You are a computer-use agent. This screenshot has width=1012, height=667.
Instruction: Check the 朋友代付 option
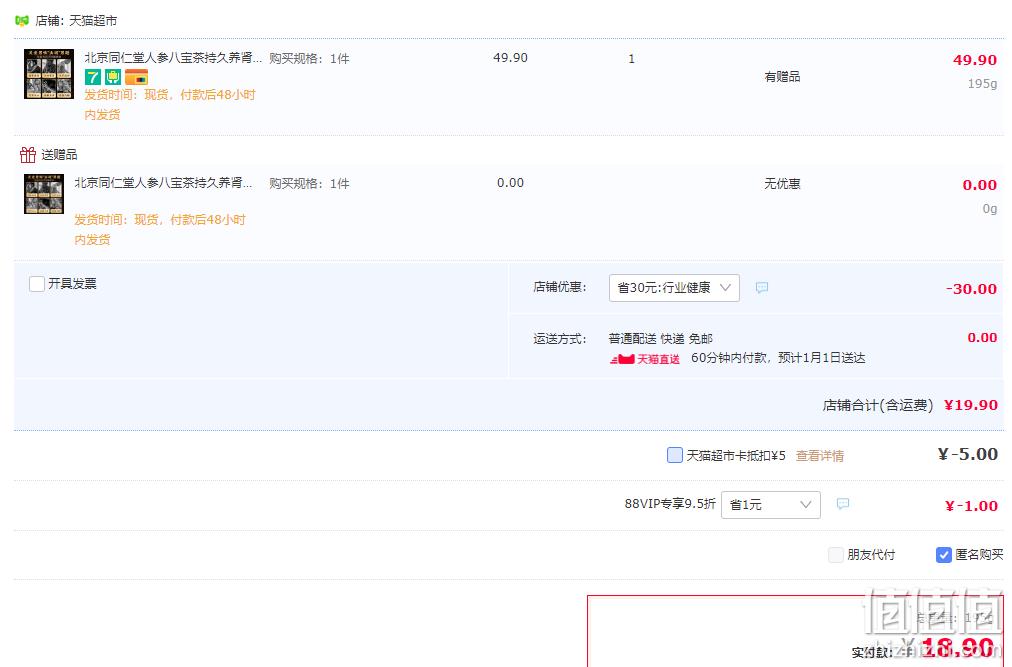836,555
